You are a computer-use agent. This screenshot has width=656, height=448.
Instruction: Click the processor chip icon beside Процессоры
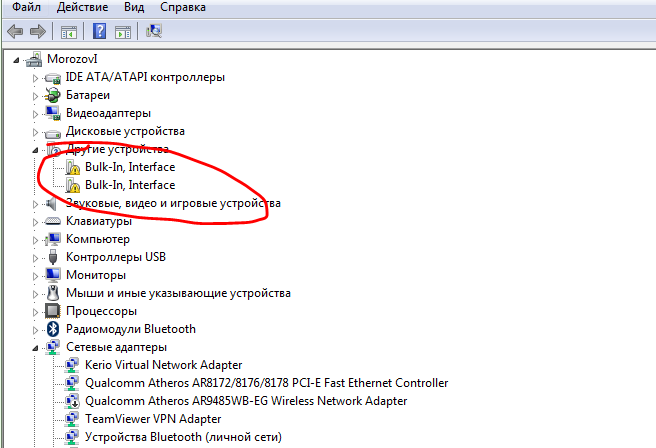tap(53, 311)
